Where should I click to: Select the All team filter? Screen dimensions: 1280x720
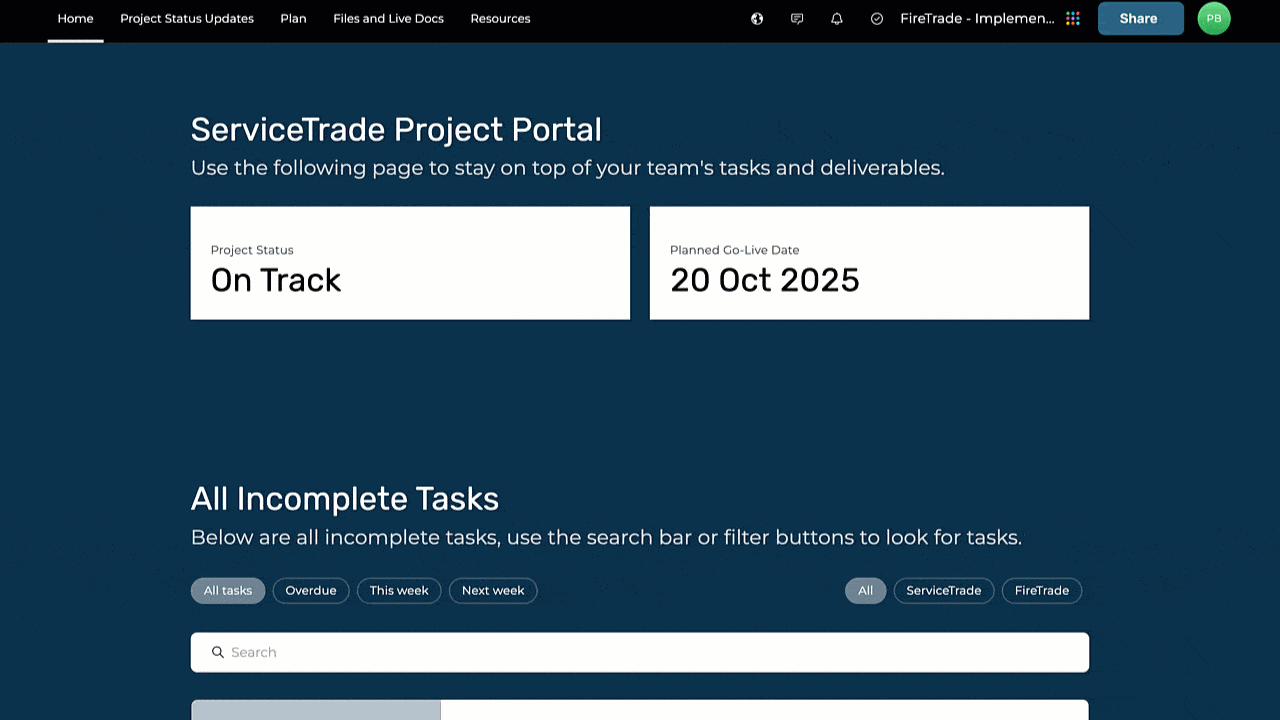[x=865, y=590]
